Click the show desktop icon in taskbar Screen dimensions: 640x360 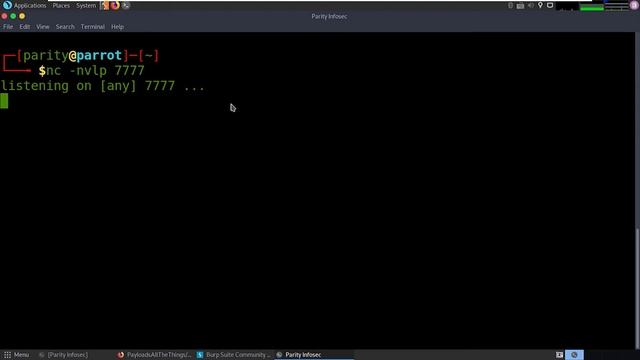pos(559,355)
